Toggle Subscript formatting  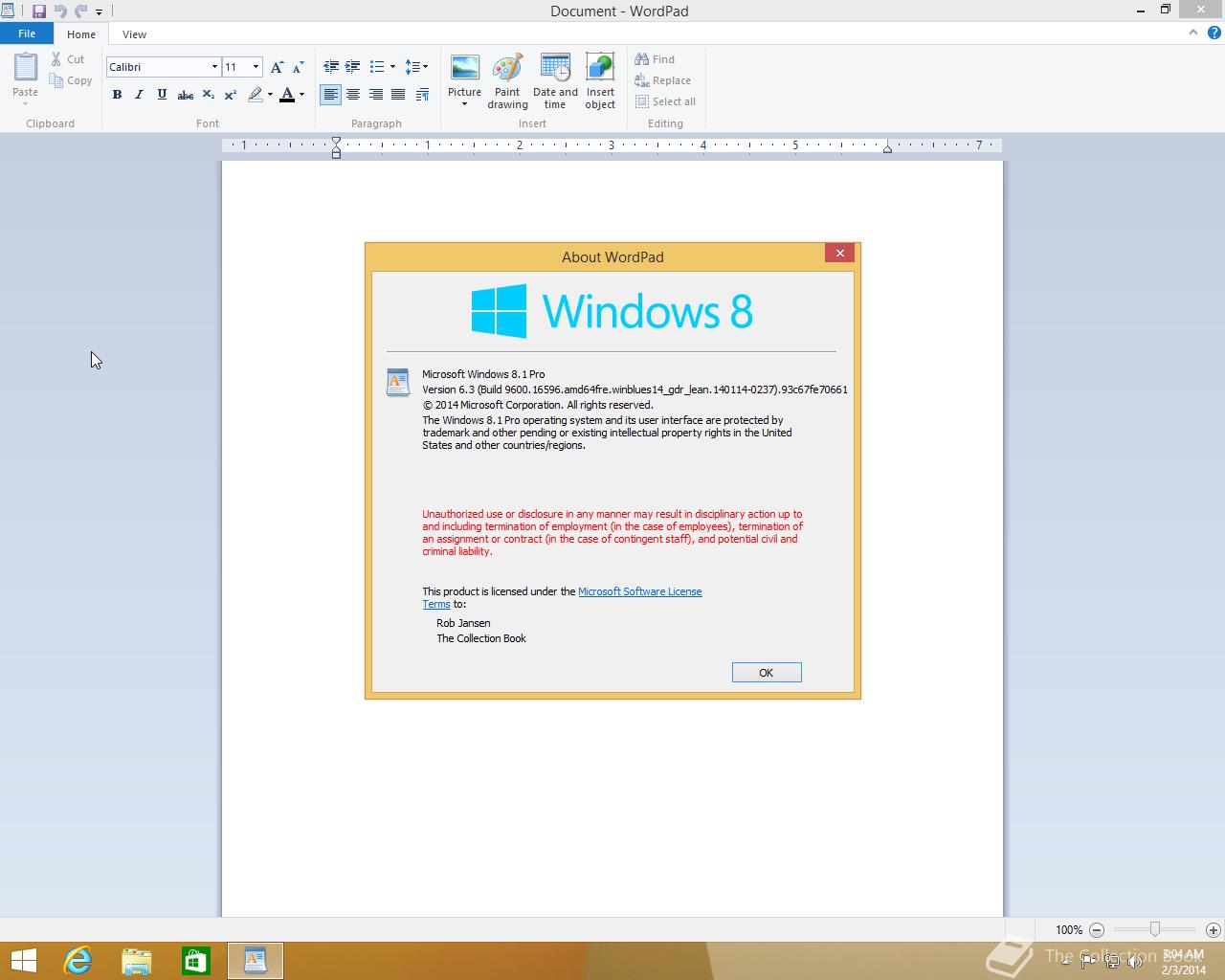click(208, 95)
